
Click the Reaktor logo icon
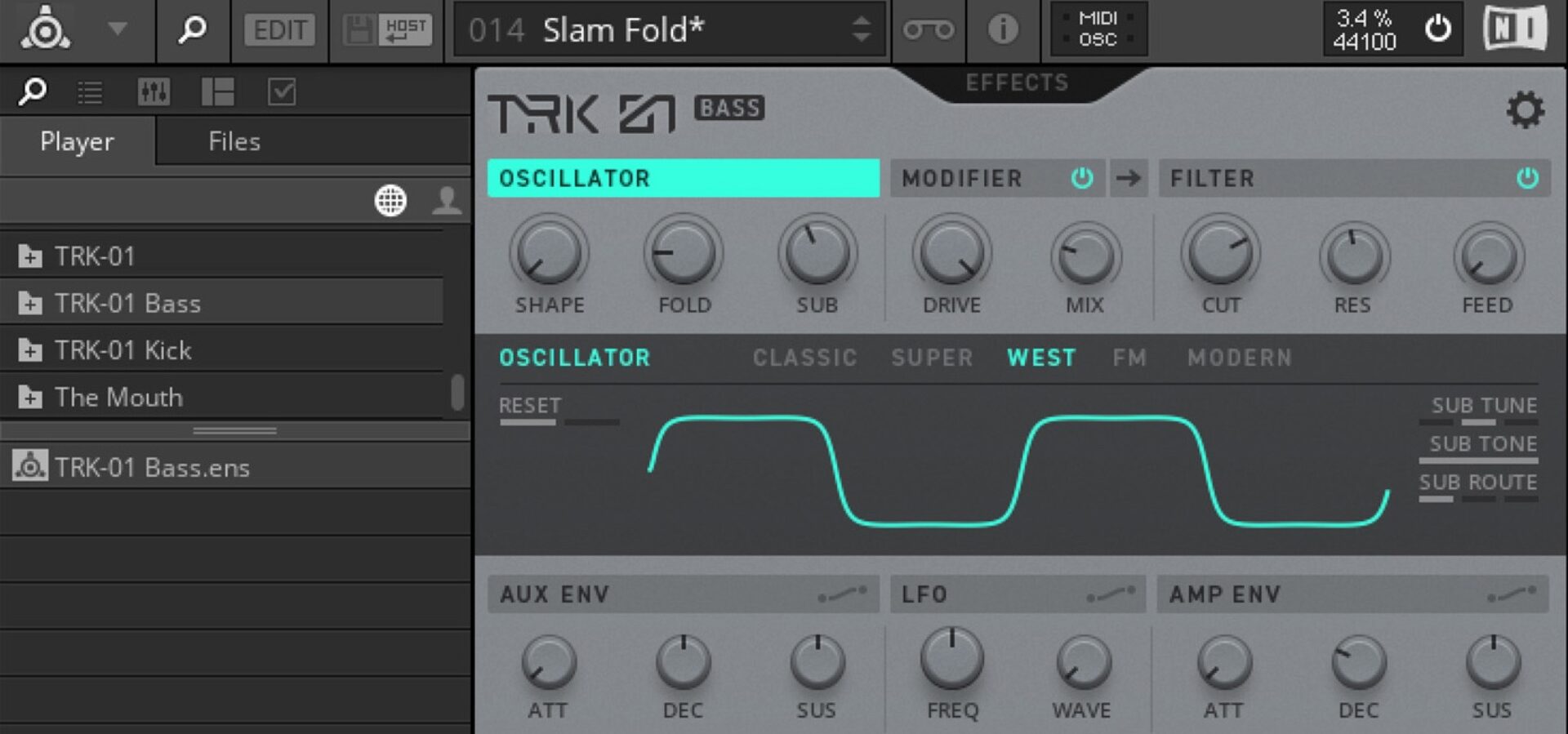tap(46, 29)
